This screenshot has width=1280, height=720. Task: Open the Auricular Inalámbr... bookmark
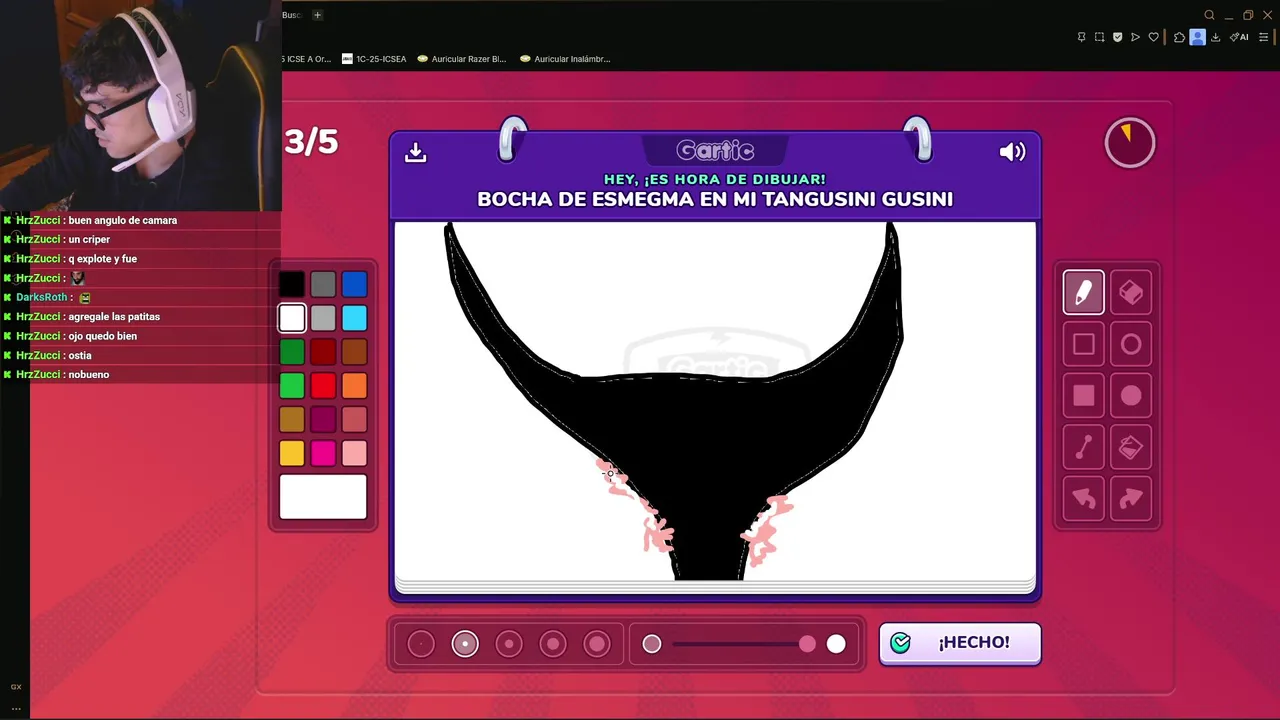pos(565,59)
